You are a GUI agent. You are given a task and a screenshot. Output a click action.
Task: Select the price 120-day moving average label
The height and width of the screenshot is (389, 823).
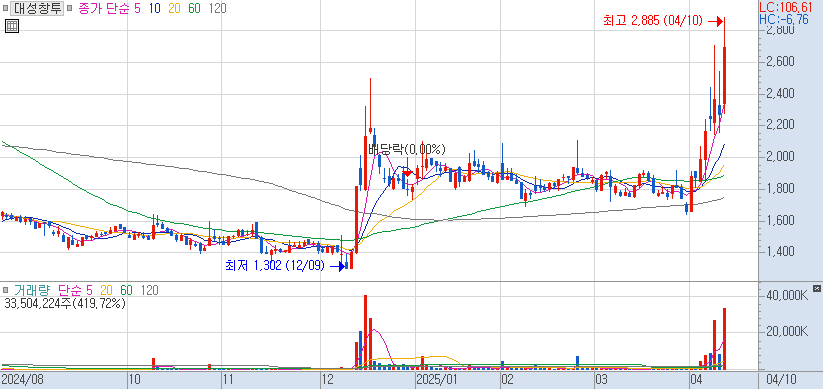(x=217, y=8)
